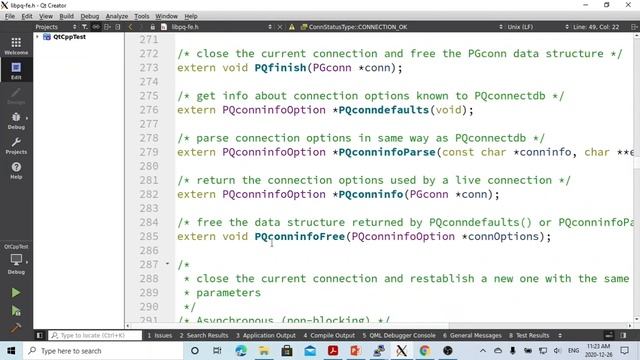Split the Projects side panel
This screenshot has height=360, width=640.
pyautogui.click(x=107, y=27)
